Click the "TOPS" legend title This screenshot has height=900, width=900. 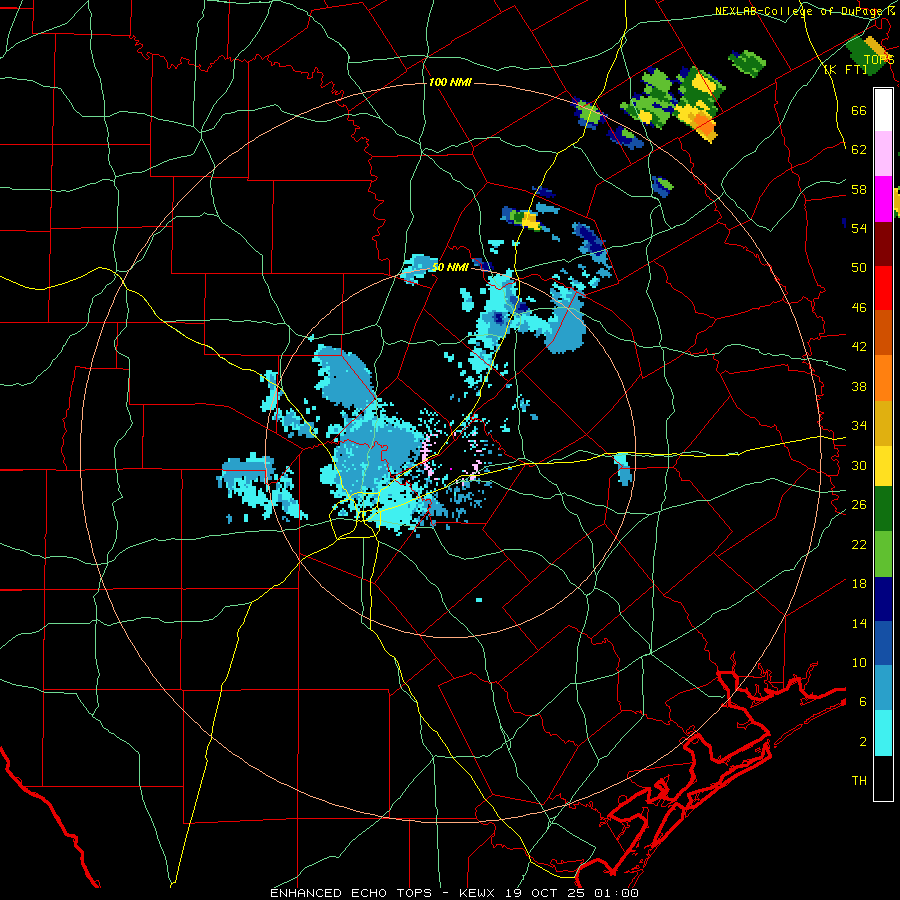click(879, 60)
